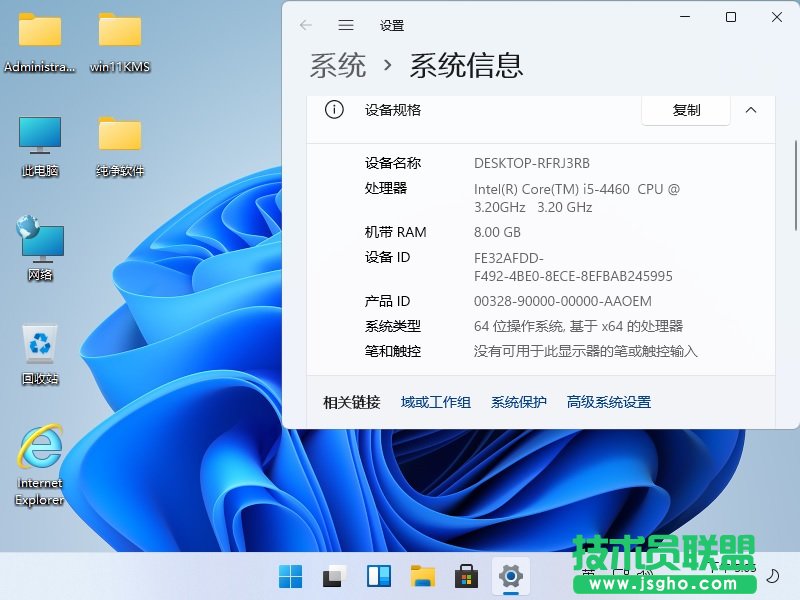Launch File Explorer from the taskbar

pos(422,576)
